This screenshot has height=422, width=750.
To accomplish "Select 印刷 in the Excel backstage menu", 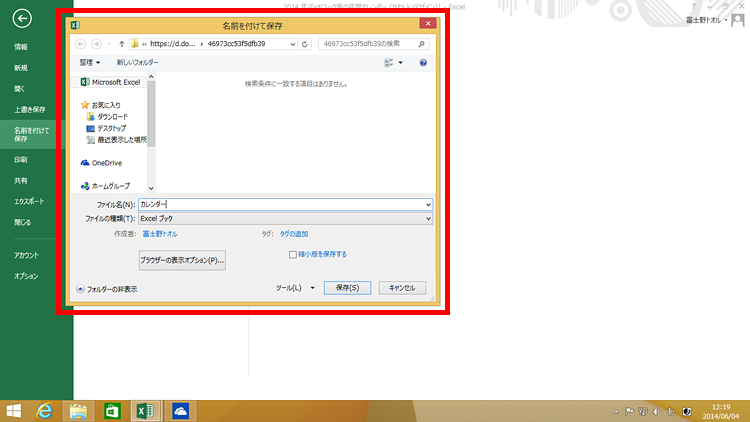I will pos(21,159).
